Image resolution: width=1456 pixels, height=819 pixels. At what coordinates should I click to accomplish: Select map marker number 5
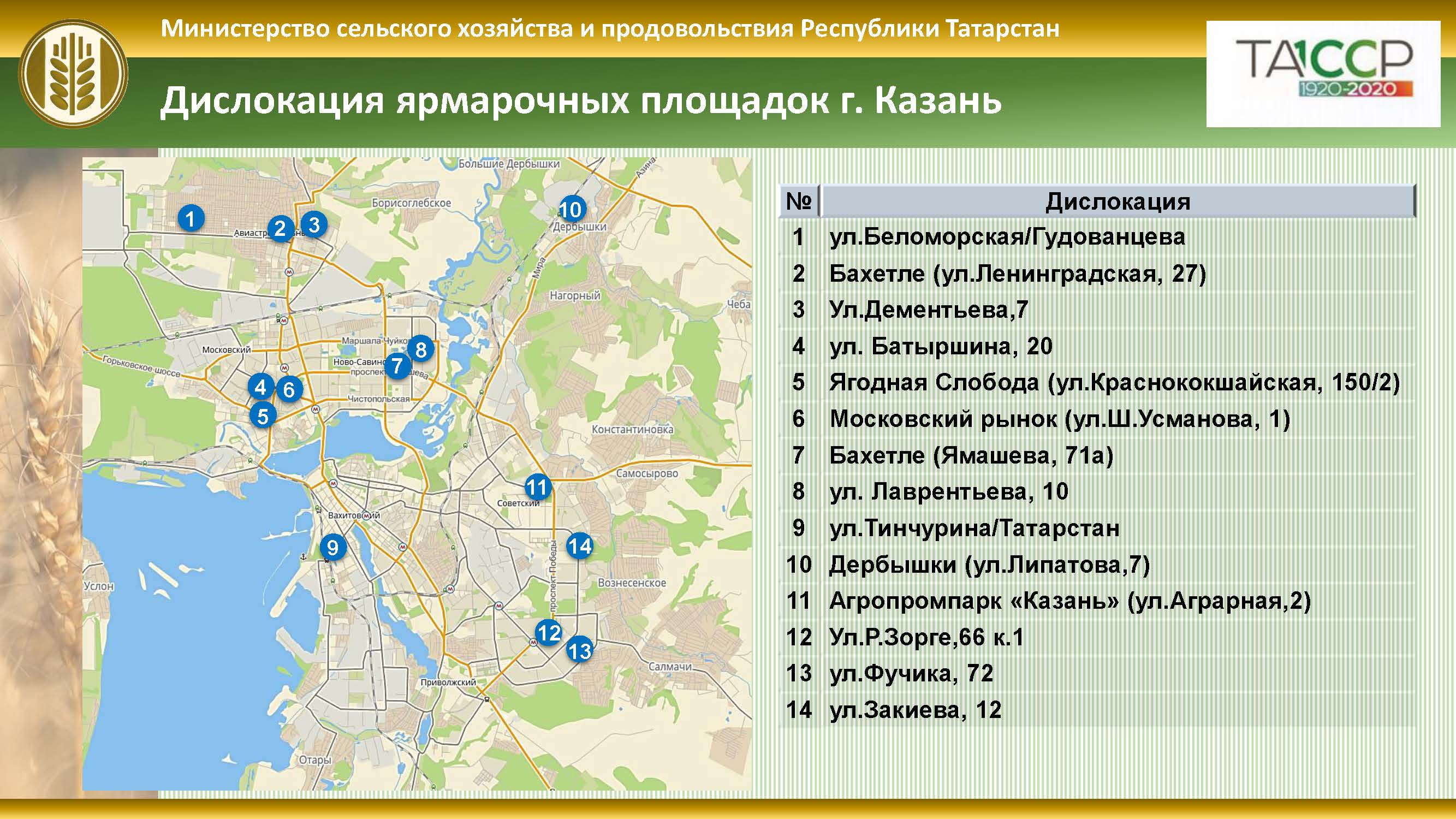(x=262, y=416)
